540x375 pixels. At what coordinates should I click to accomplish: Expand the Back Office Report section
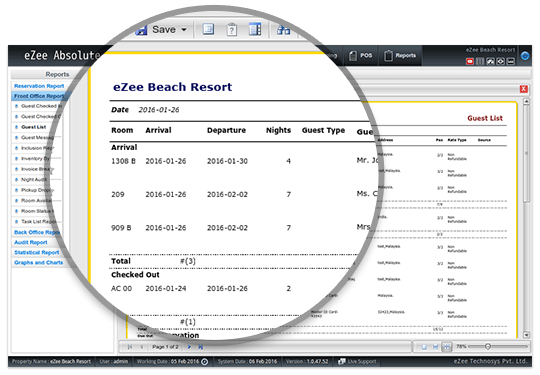(37, 232)
